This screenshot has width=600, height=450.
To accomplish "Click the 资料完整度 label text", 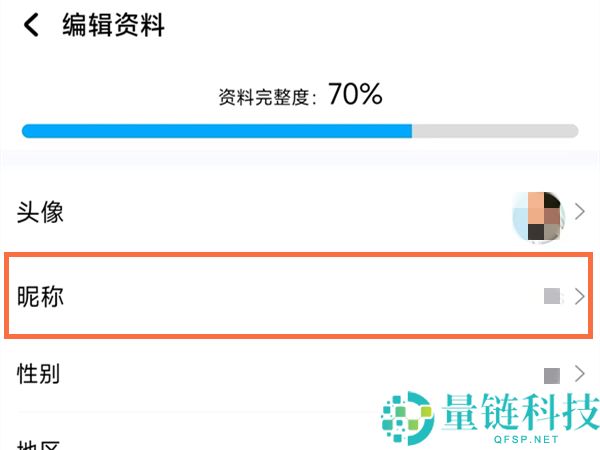I will point(266,97).
